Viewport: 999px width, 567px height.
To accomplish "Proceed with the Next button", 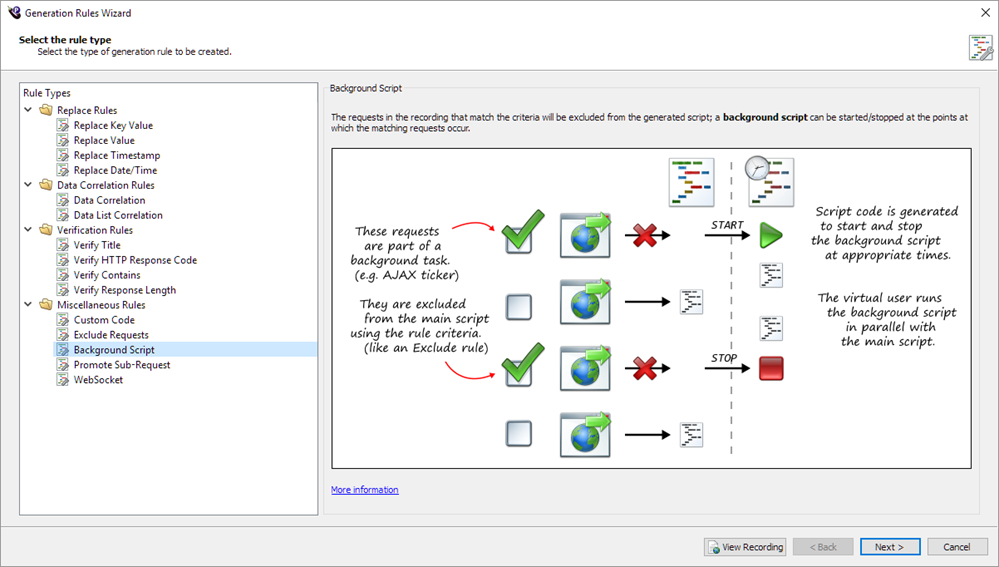I will tap(889, 547).
